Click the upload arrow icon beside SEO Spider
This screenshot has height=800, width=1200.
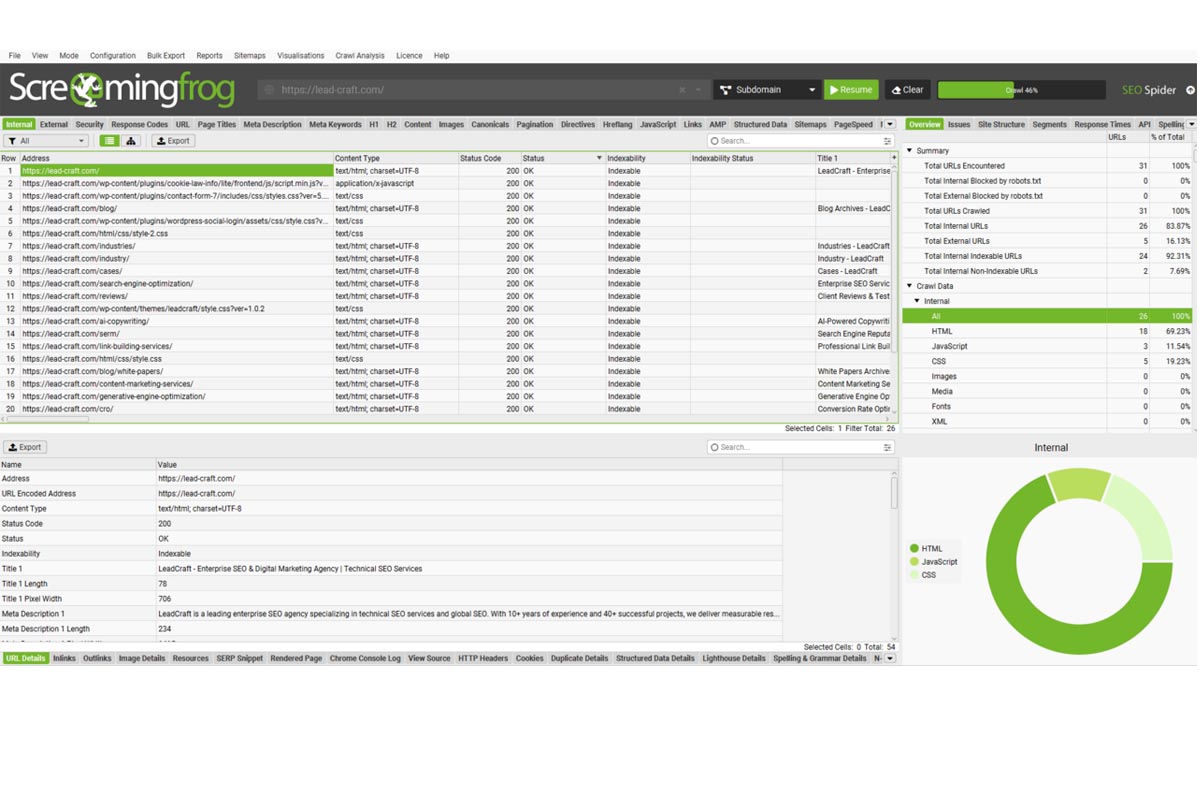pos(1190,90)
